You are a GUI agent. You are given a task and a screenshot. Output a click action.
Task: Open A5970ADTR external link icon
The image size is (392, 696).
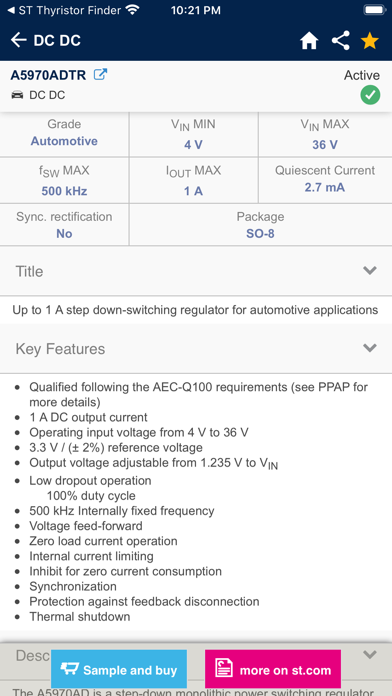(100, 75)
